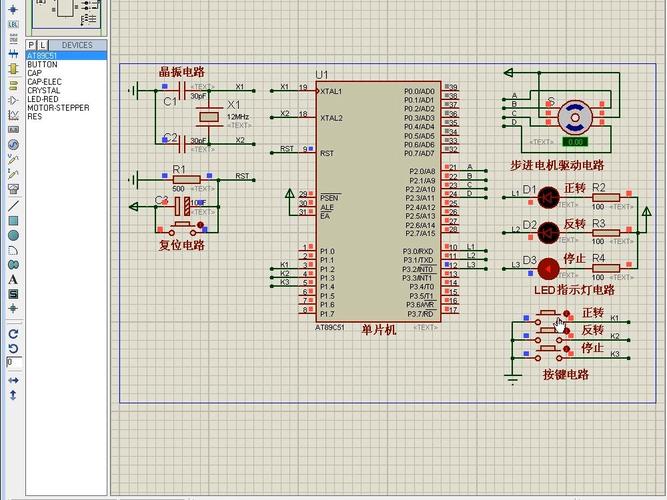Select MOTOR-STEPPER in the devices list

[58, 108]
